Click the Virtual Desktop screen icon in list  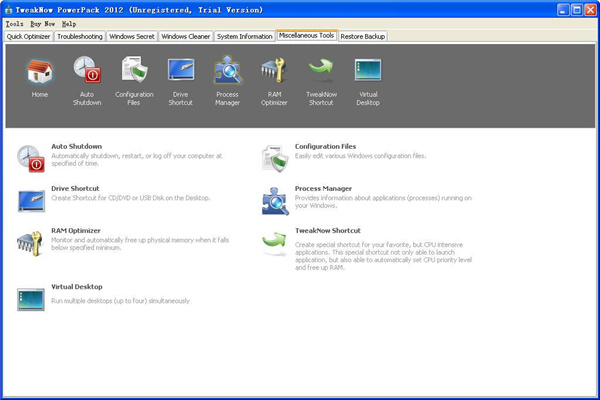click(x=31, y=299)
